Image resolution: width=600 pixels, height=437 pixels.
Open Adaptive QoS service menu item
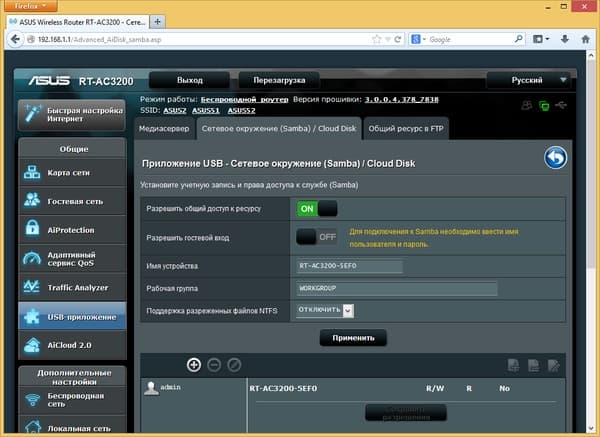[x=72, y=259]
